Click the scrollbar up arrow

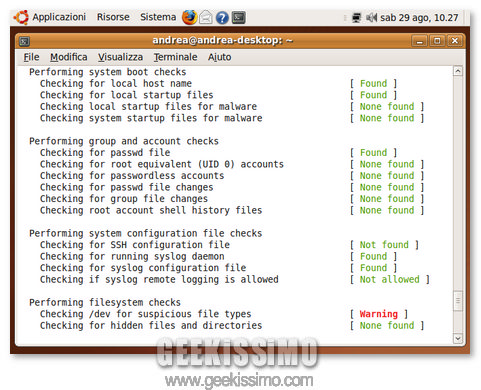(x=458, y=71)
